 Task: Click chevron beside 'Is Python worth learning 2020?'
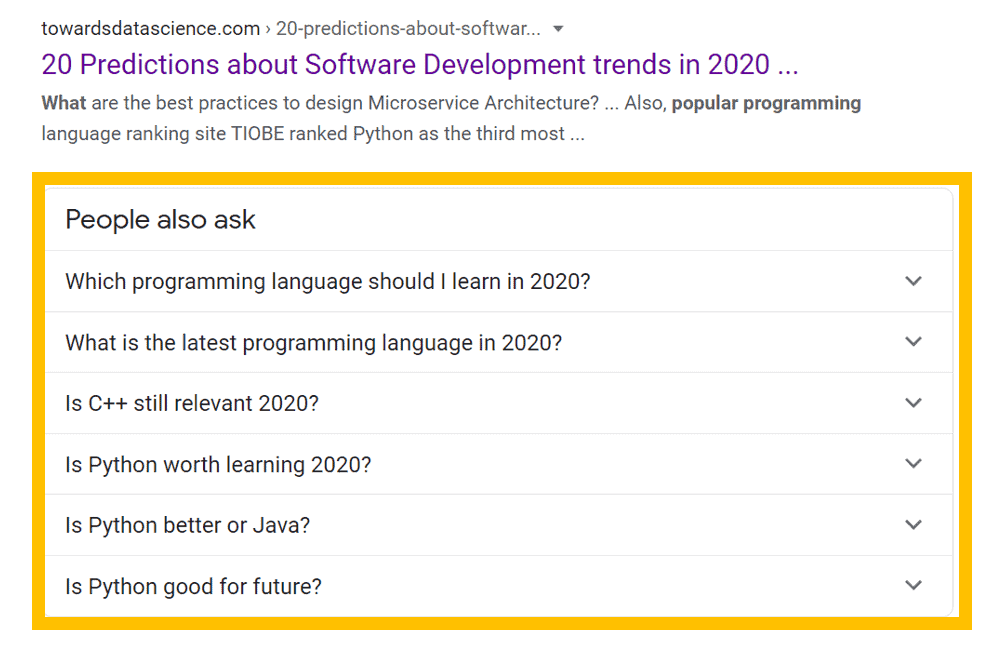pos(913,463)
